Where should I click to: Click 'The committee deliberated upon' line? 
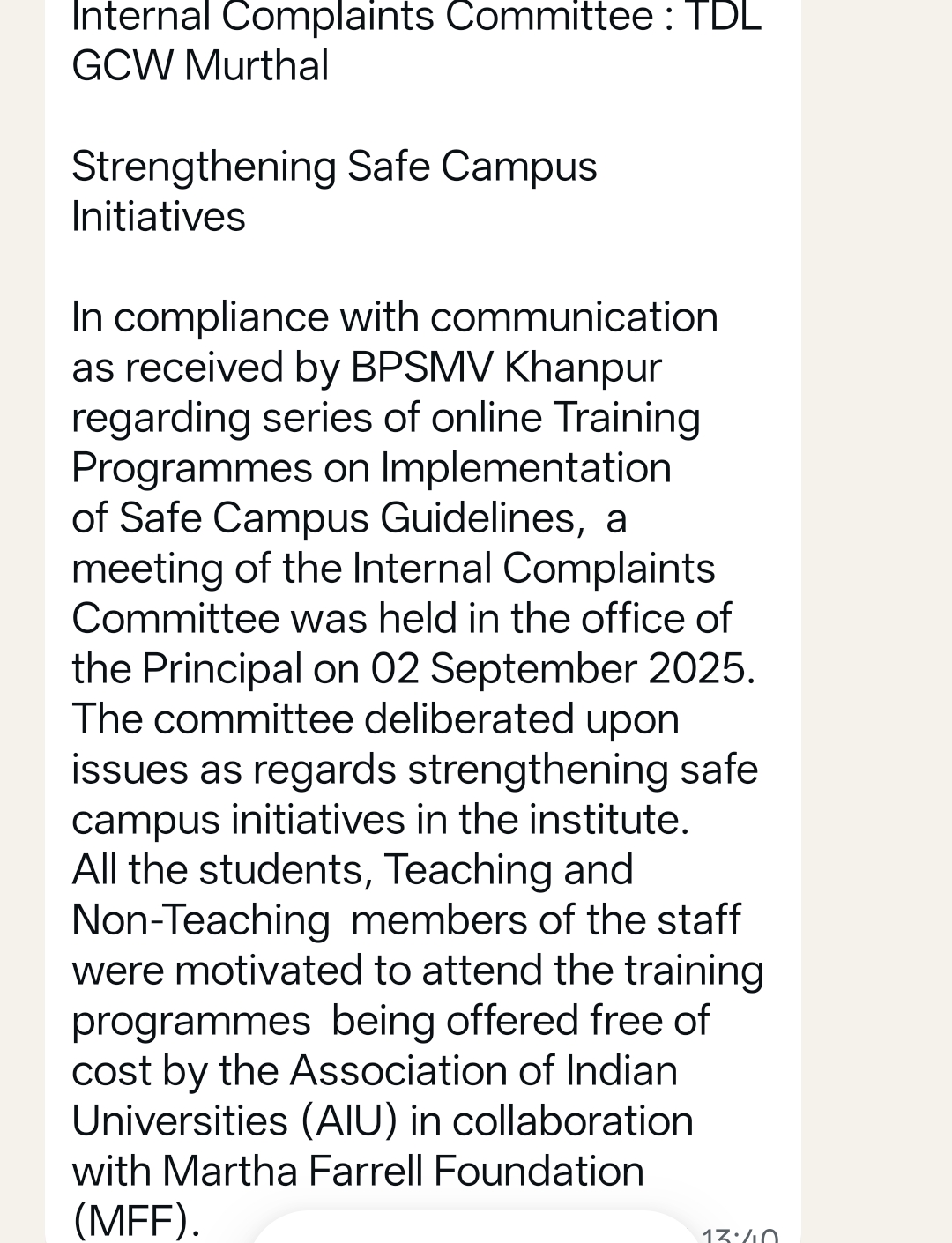coord(376,719)
